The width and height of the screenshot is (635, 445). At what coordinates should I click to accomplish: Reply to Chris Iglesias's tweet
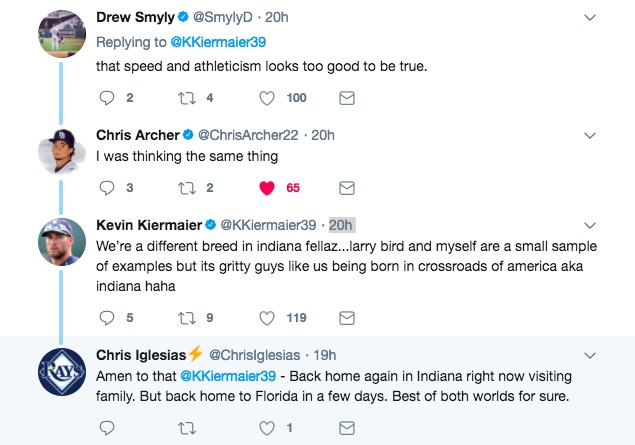point(109,427)
